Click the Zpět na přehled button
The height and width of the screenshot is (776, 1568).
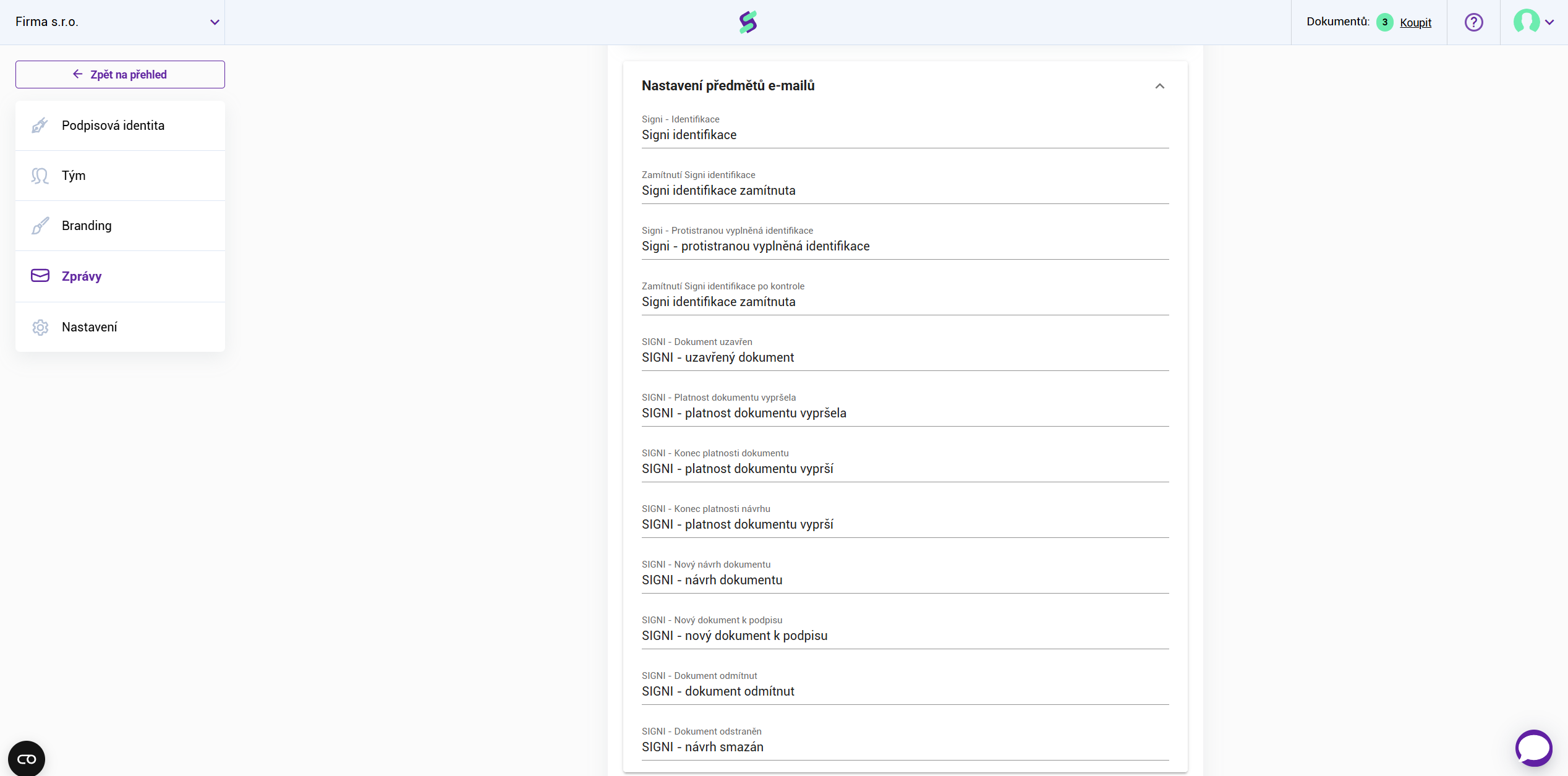(120, 74)
